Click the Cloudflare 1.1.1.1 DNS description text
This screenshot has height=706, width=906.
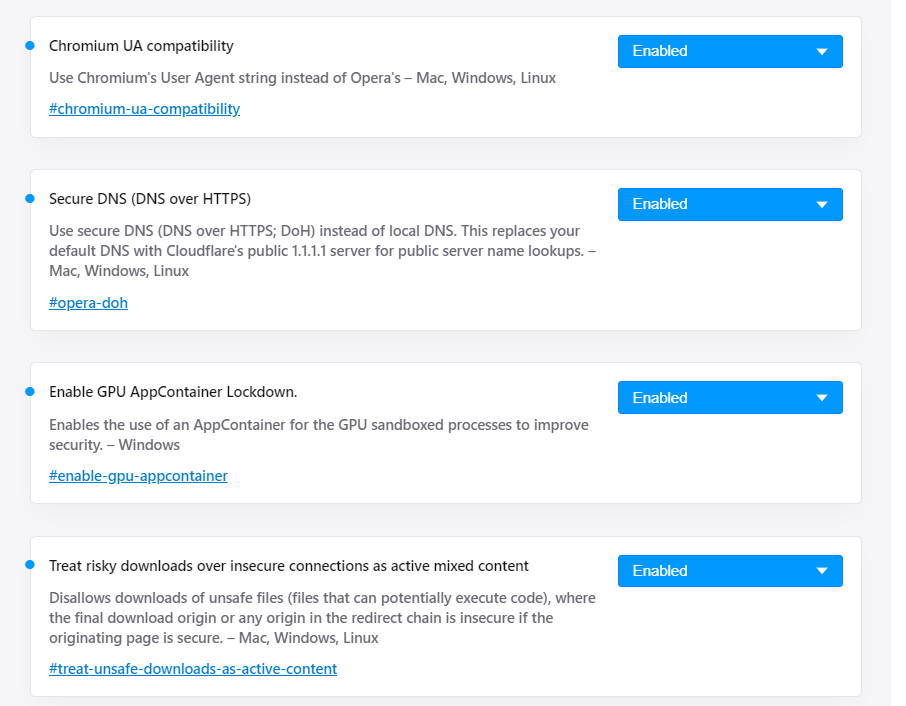[322, 251]
